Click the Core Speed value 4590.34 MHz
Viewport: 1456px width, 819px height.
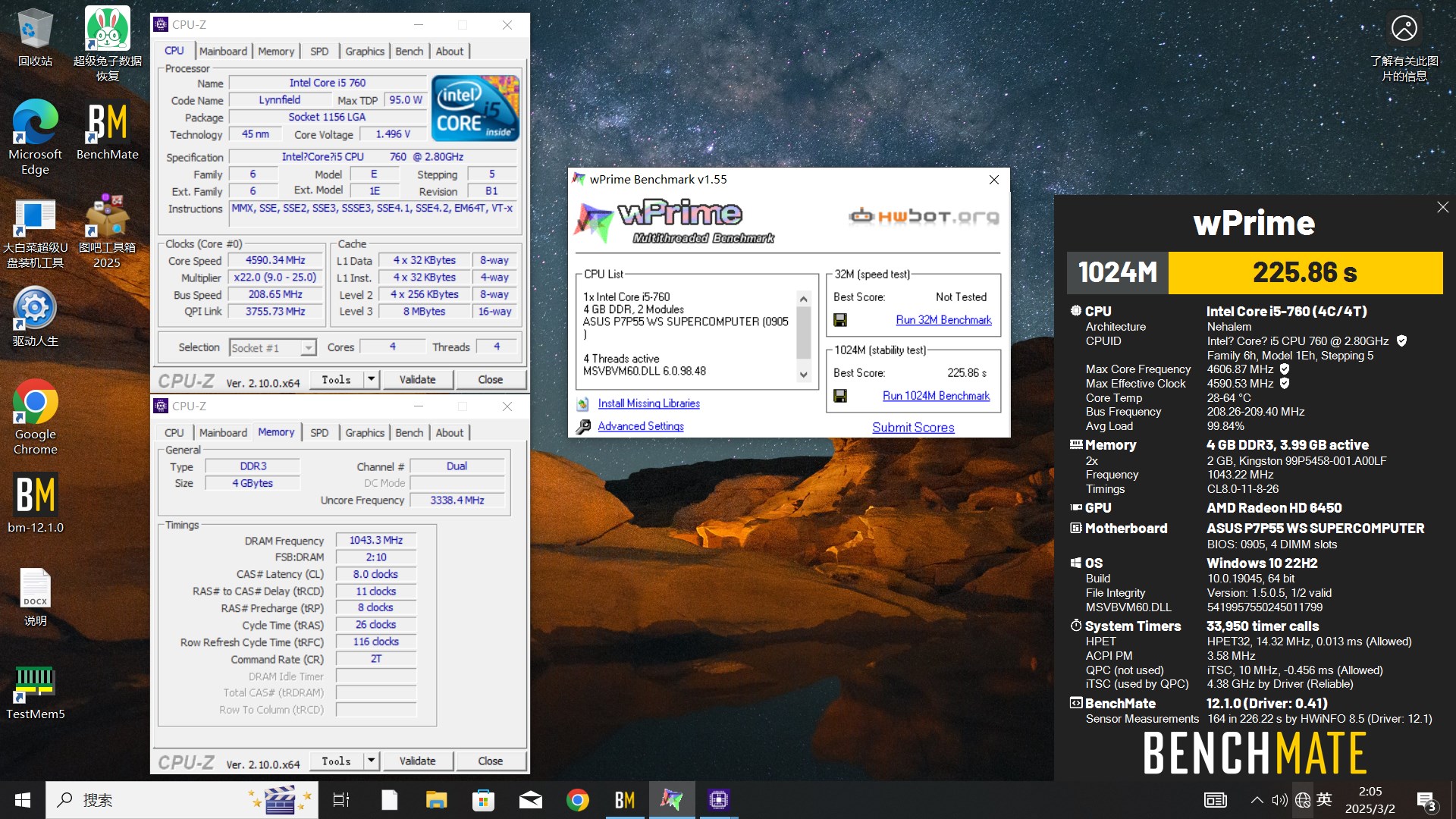[x=275, y=260]
